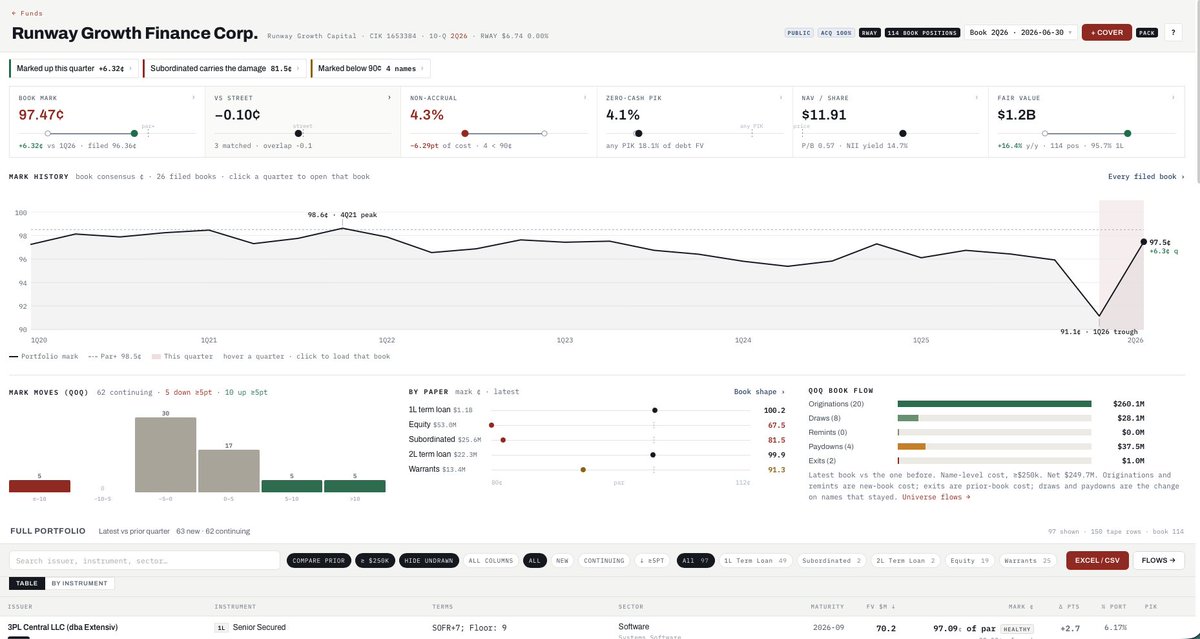Follow the 'Universe flows' link
The image size is (1200, 639).
point(936,497)
